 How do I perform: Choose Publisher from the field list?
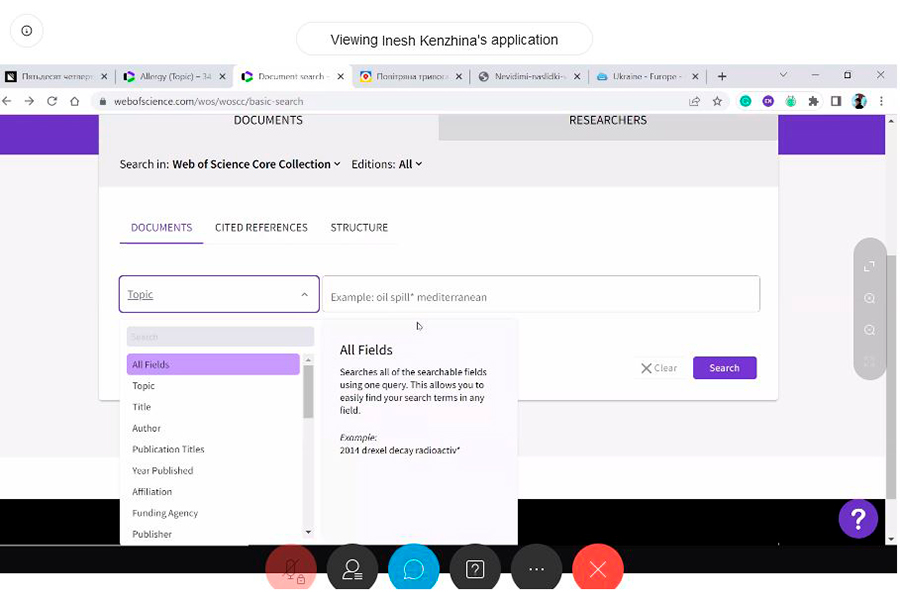click(x=213, y=535)
